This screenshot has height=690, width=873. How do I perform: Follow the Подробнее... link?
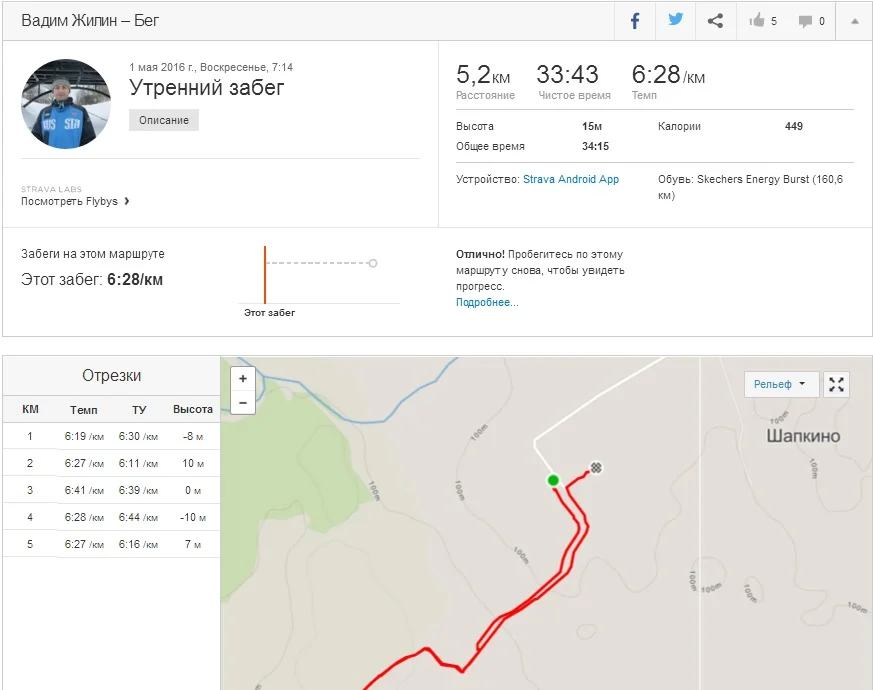(487, 302)
